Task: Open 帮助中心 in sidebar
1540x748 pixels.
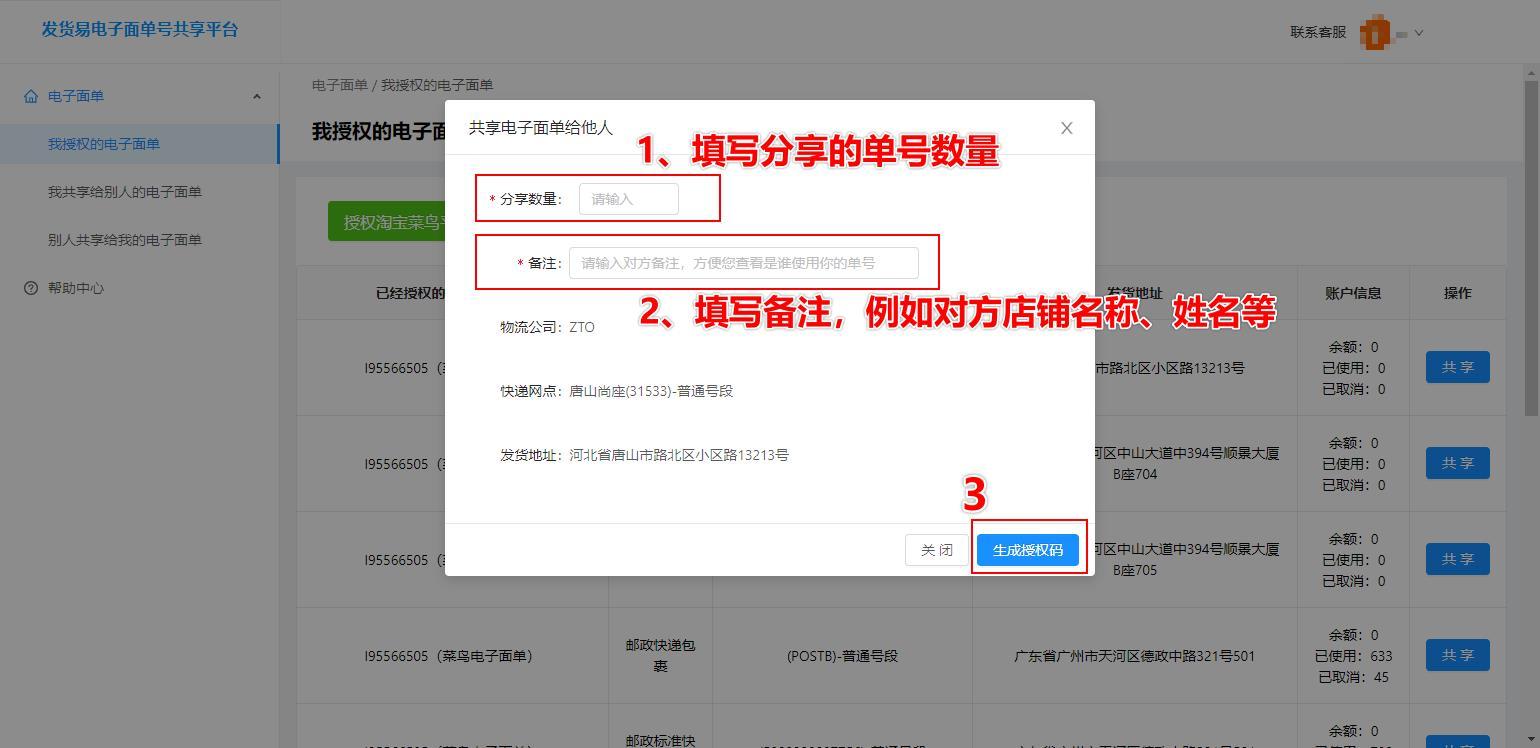Action: point(76,288)
